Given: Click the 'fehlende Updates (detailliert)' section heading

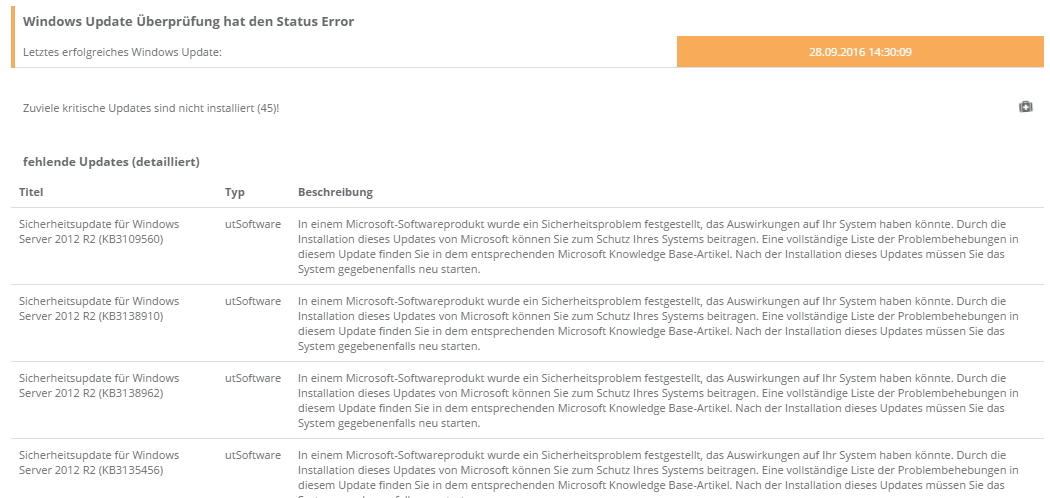Looking at the screenshot, I should 111,161.
